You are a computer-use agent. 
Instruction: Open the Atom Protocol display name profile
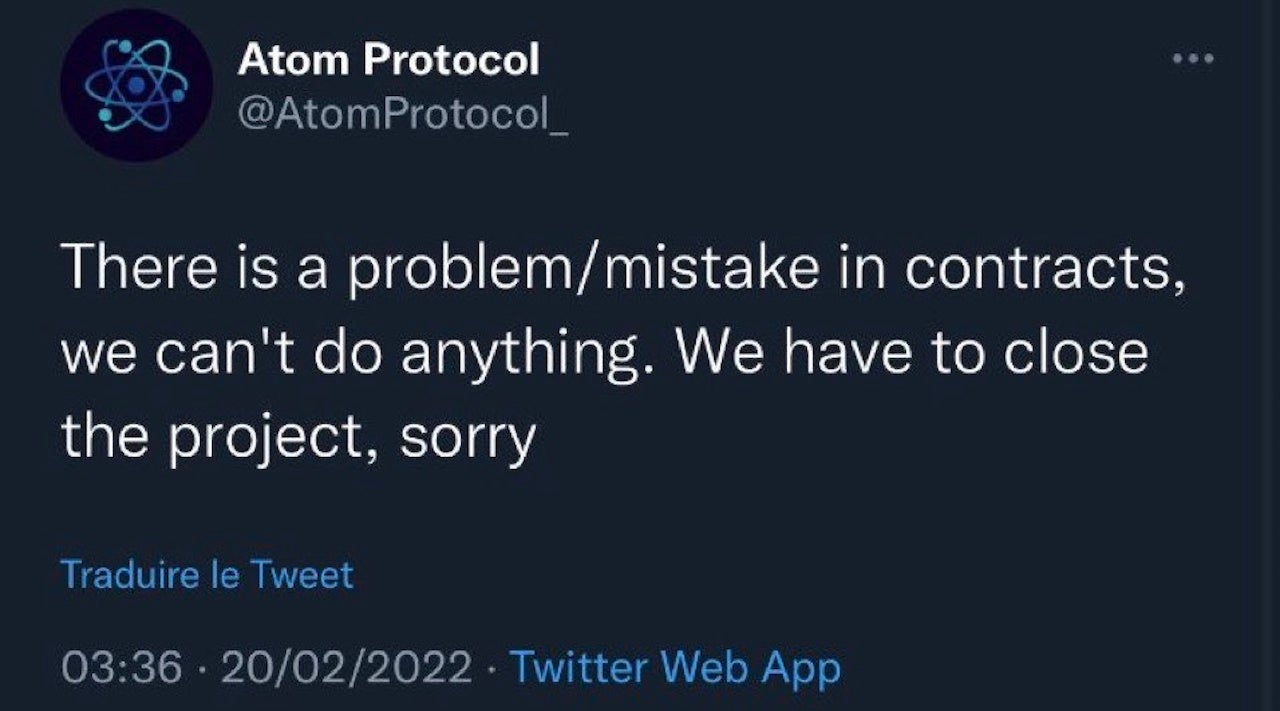[388, 60]
